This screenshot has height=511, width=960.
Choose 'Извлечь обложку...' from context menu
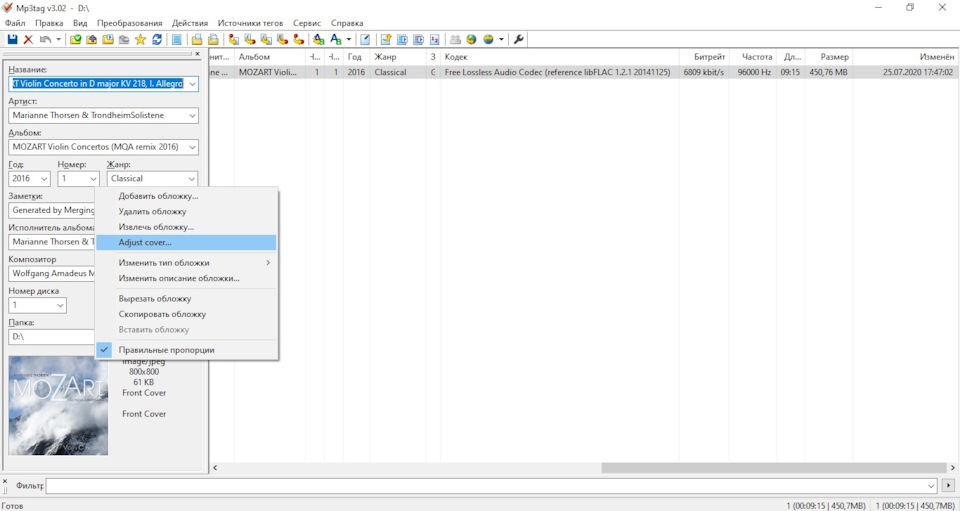coord(187,227)
